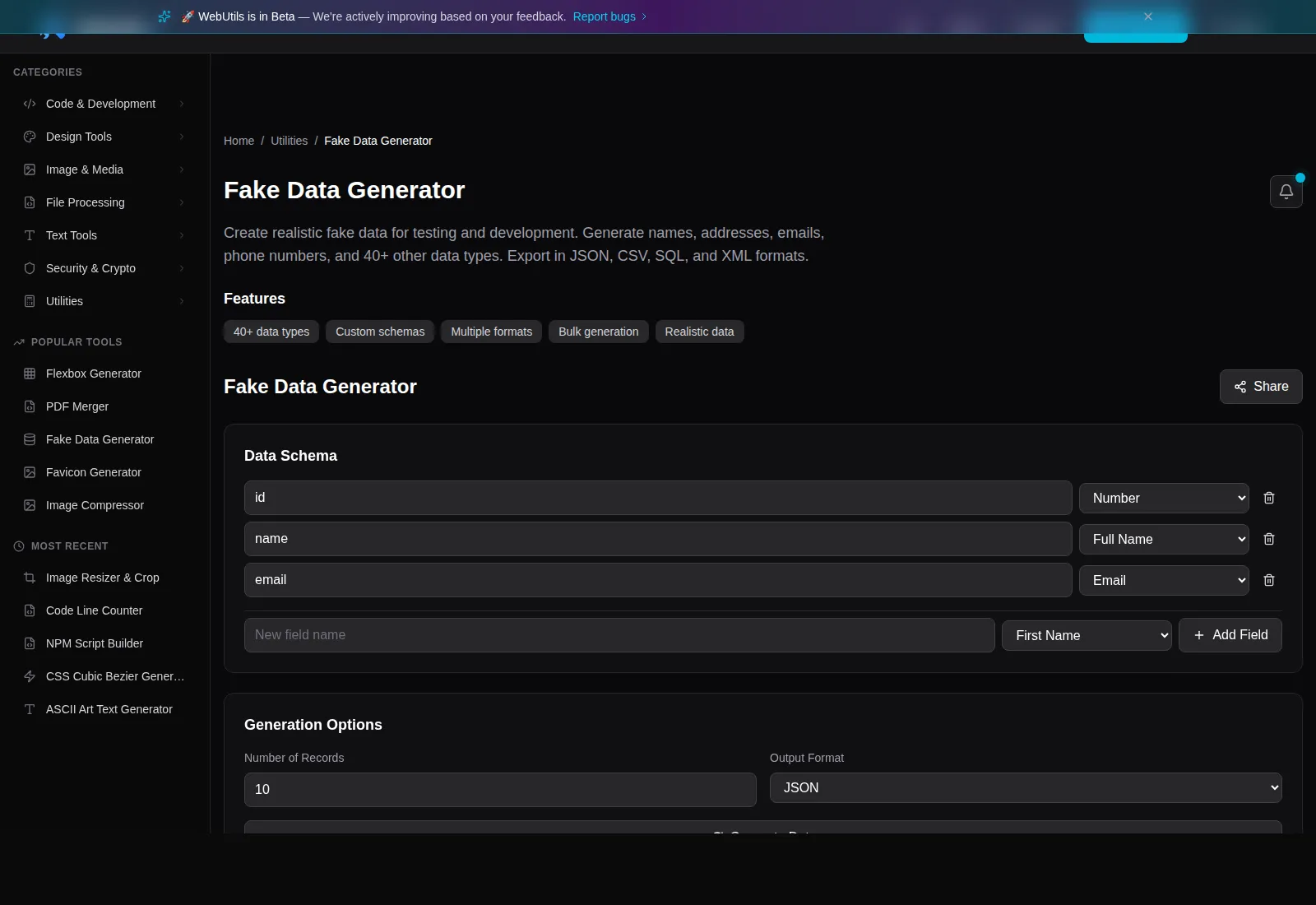Follow the Report bugs link
The image size is (1316, 905).
(x=609, y=16)
